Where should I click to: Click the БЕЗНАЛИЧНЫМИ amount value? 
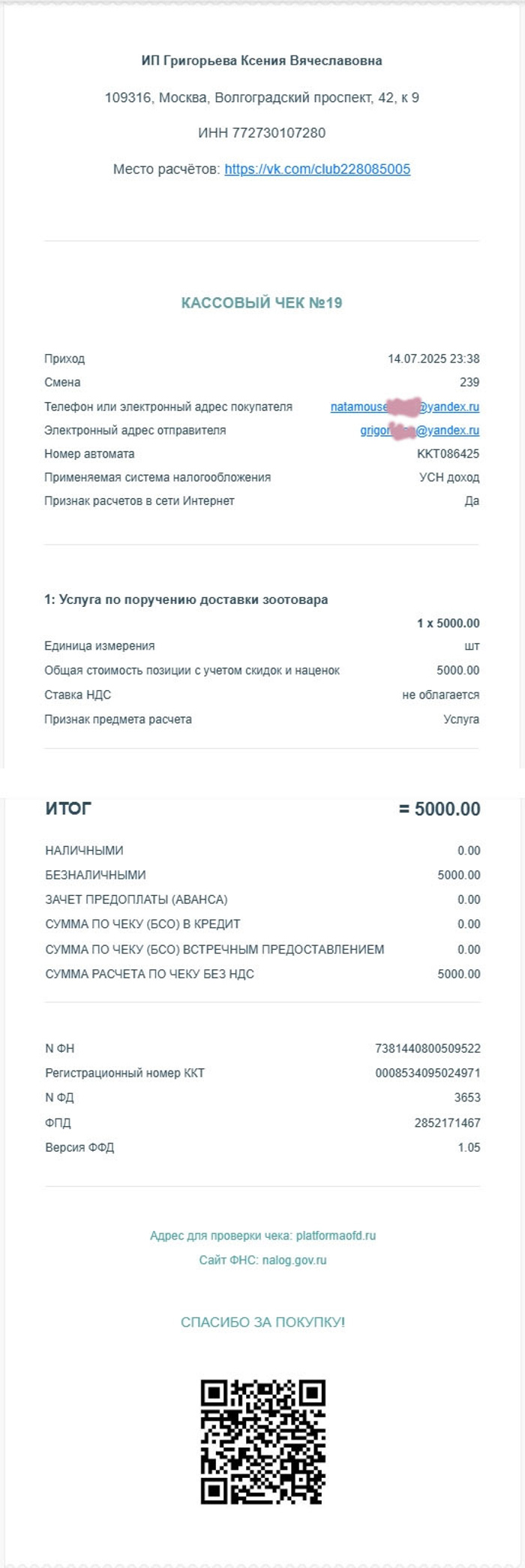[x=459, y=875]
